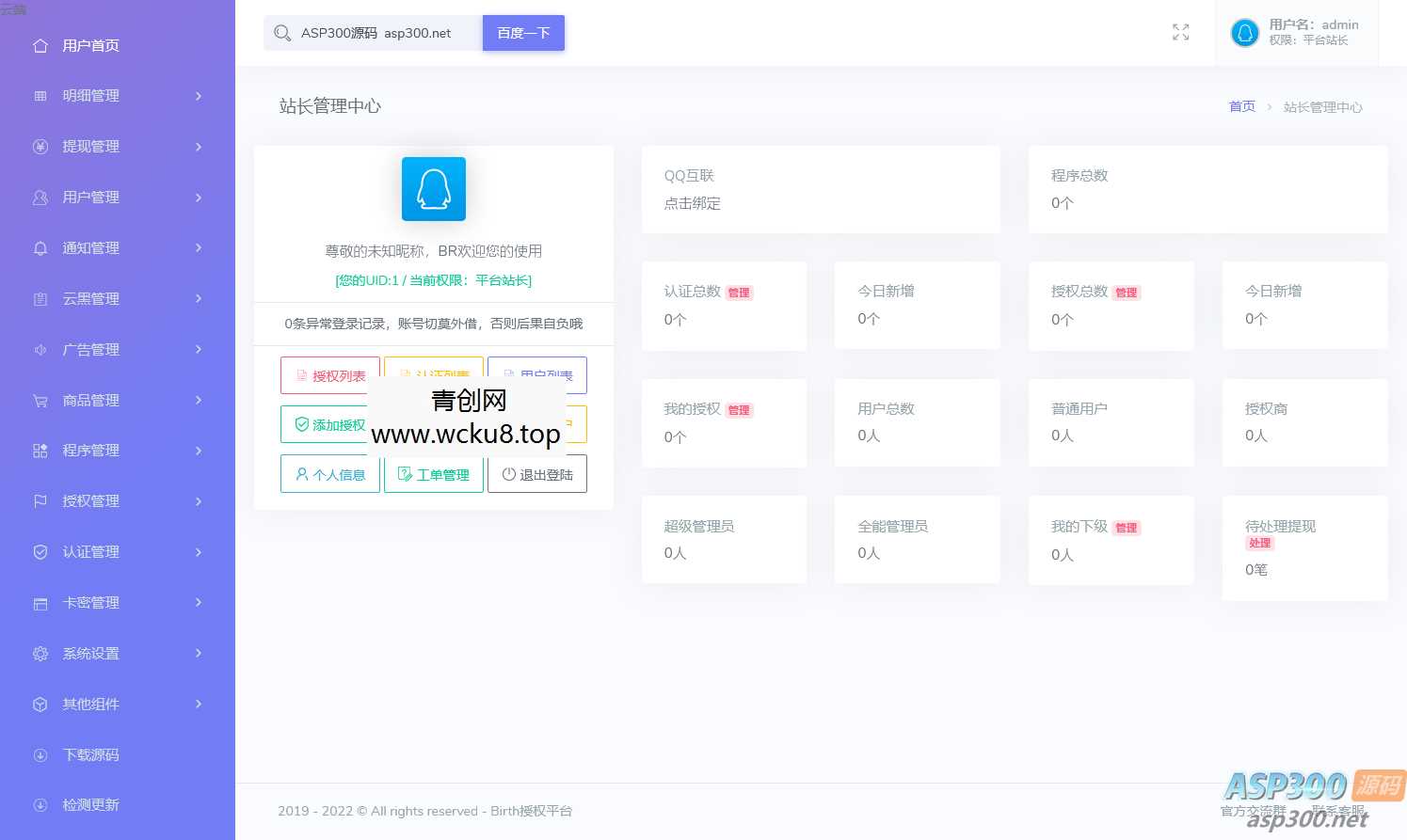Click the magnifier icon in the search bar
The height and width of the screenshot is (840, 1407).
282,33
